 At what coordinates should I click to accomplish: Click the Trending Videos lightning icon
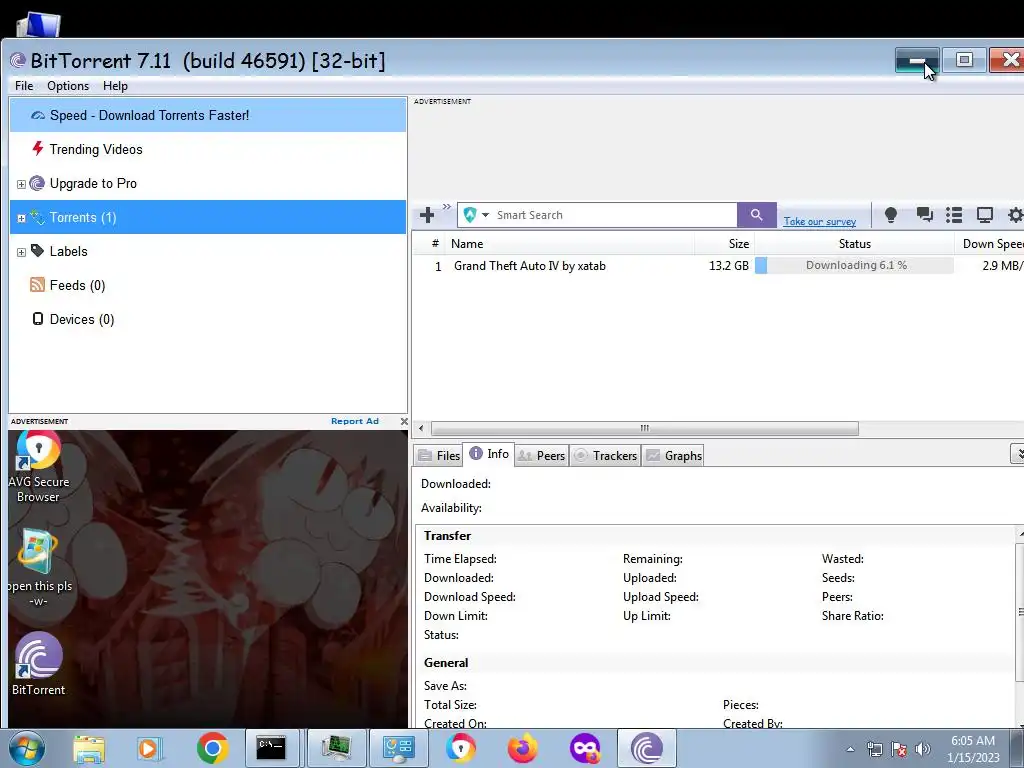(x=38, y=149)
